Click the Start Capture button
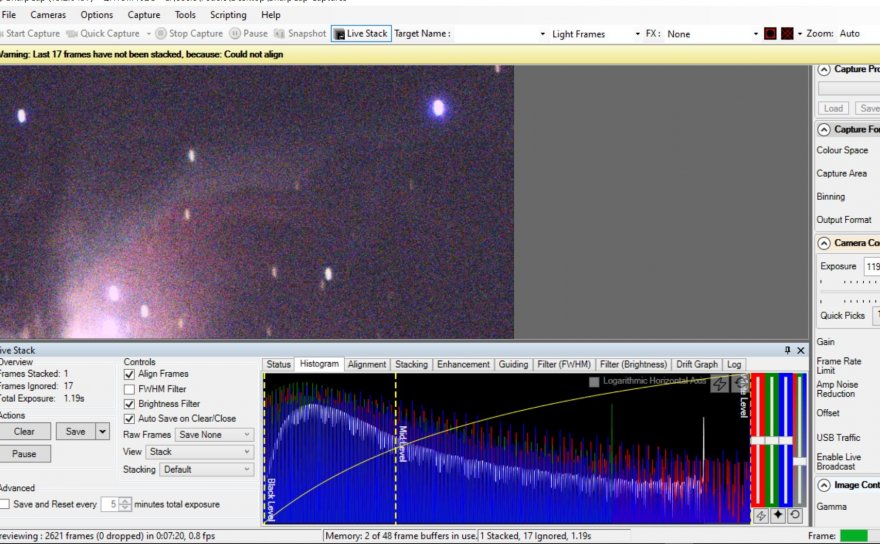The width and height of the screenshot is (880, 544). pos(29,34)
